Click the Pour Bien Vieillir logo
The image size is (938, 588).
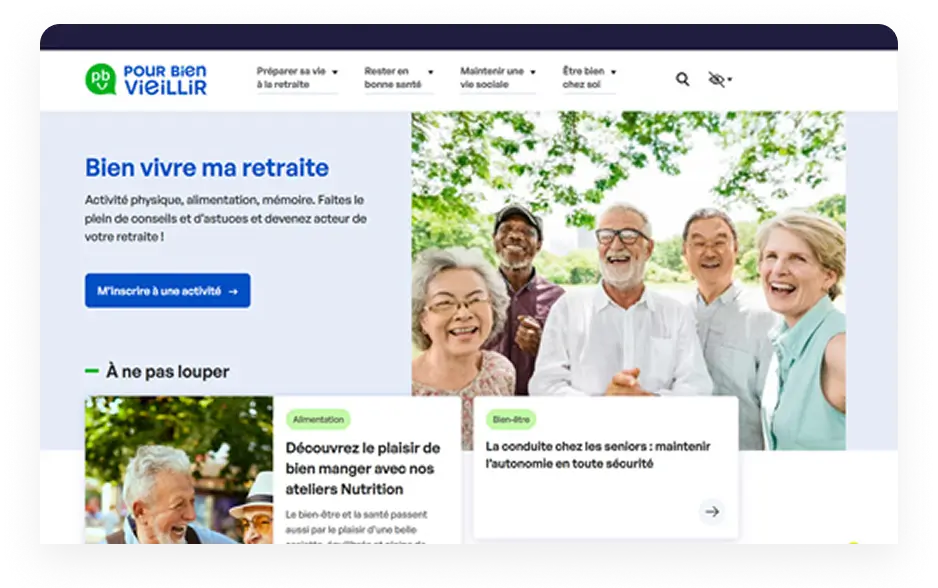point(146,80)
